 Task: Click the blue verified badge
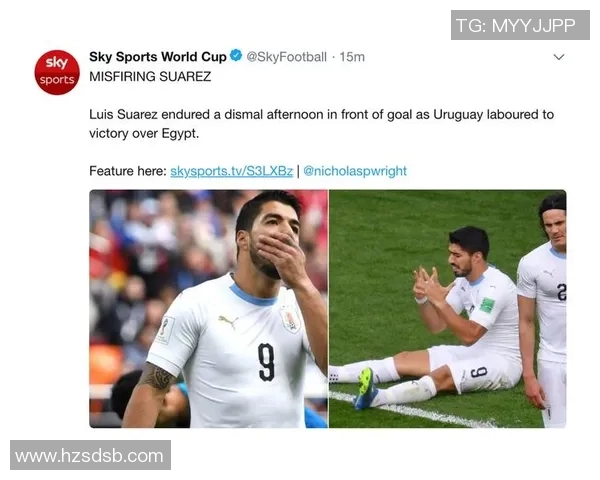click(236, 56)
